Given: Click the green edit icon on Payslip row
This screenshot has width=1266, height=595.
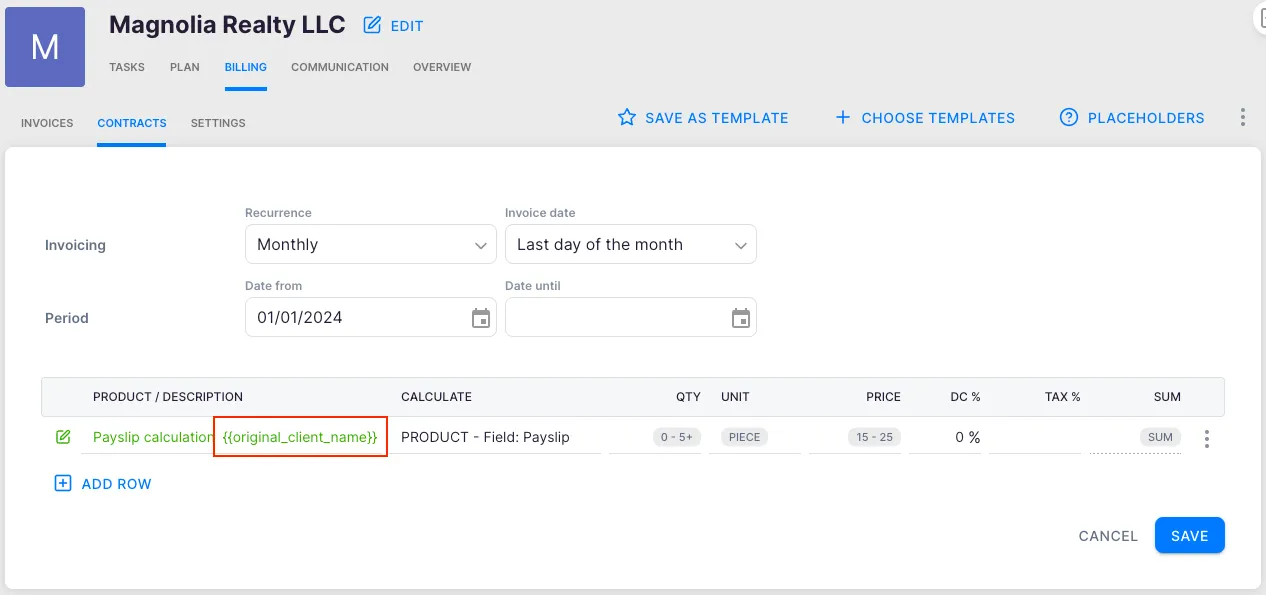Looking at the screenshot, I should click(x=63, y=437).
